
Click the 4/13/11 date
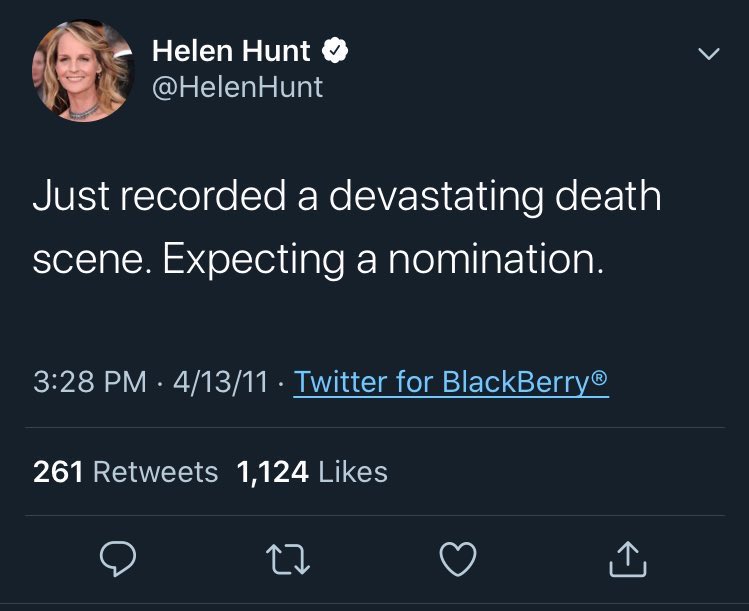tap(219, 382)
